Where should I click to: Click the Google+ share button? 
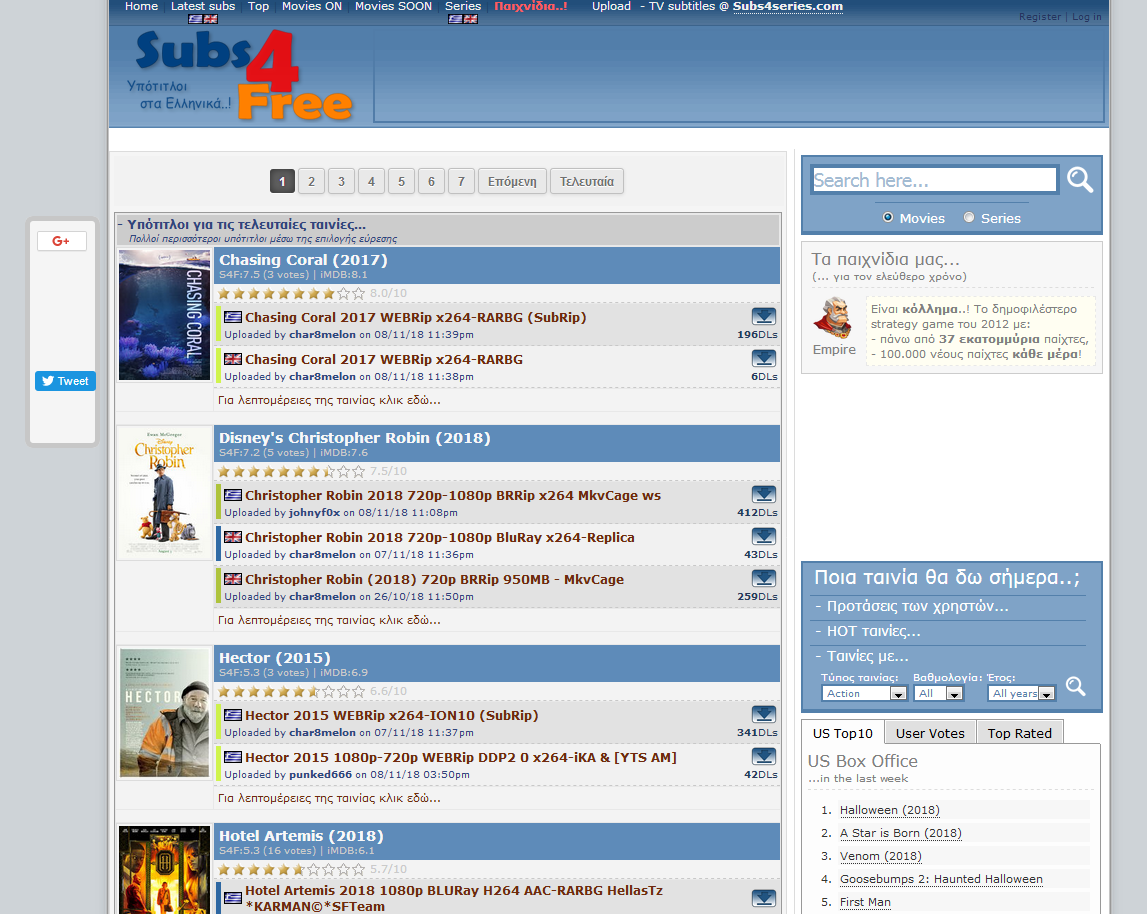click(x=62, y=241)
